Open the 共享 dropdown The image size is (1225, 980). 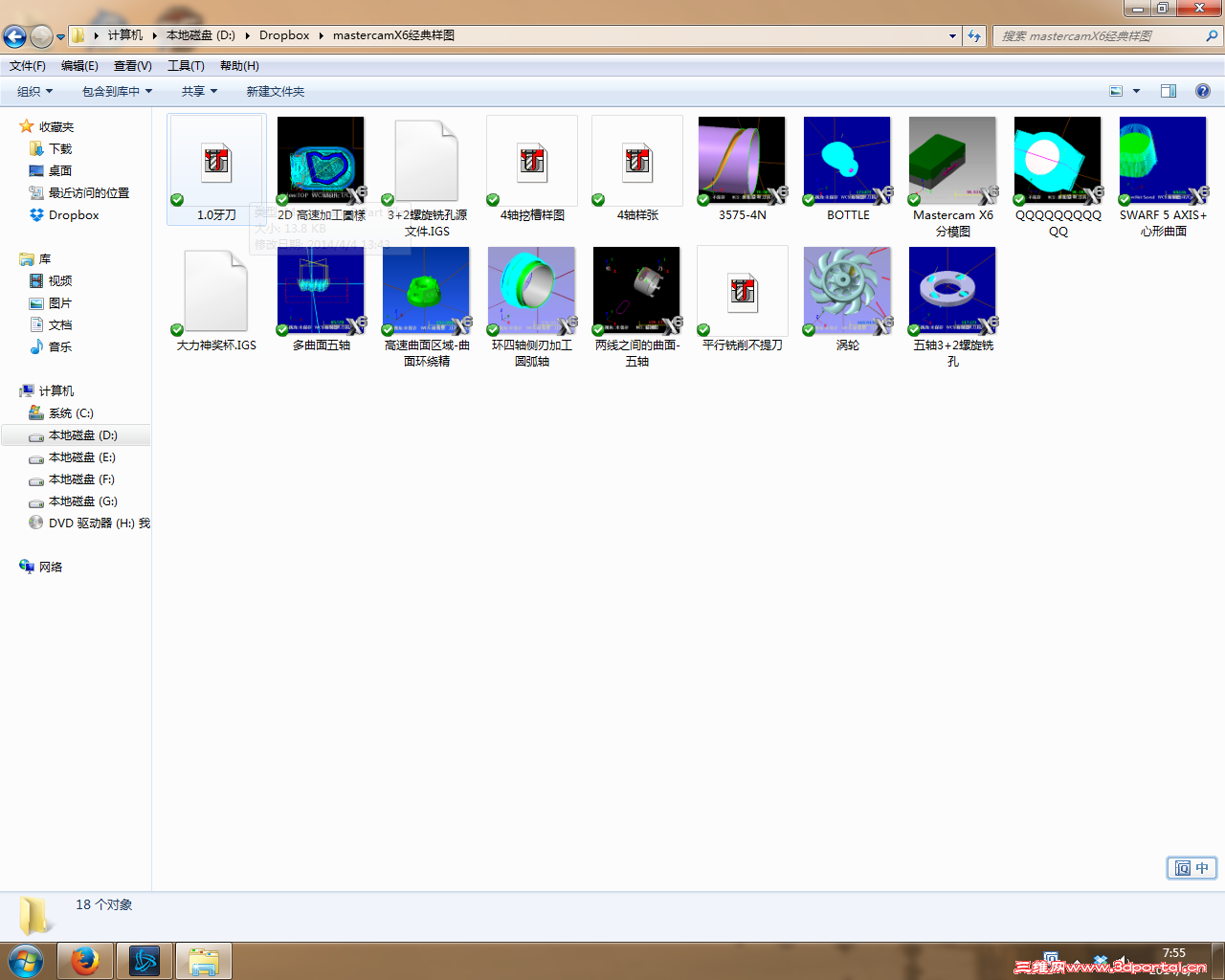200,92
